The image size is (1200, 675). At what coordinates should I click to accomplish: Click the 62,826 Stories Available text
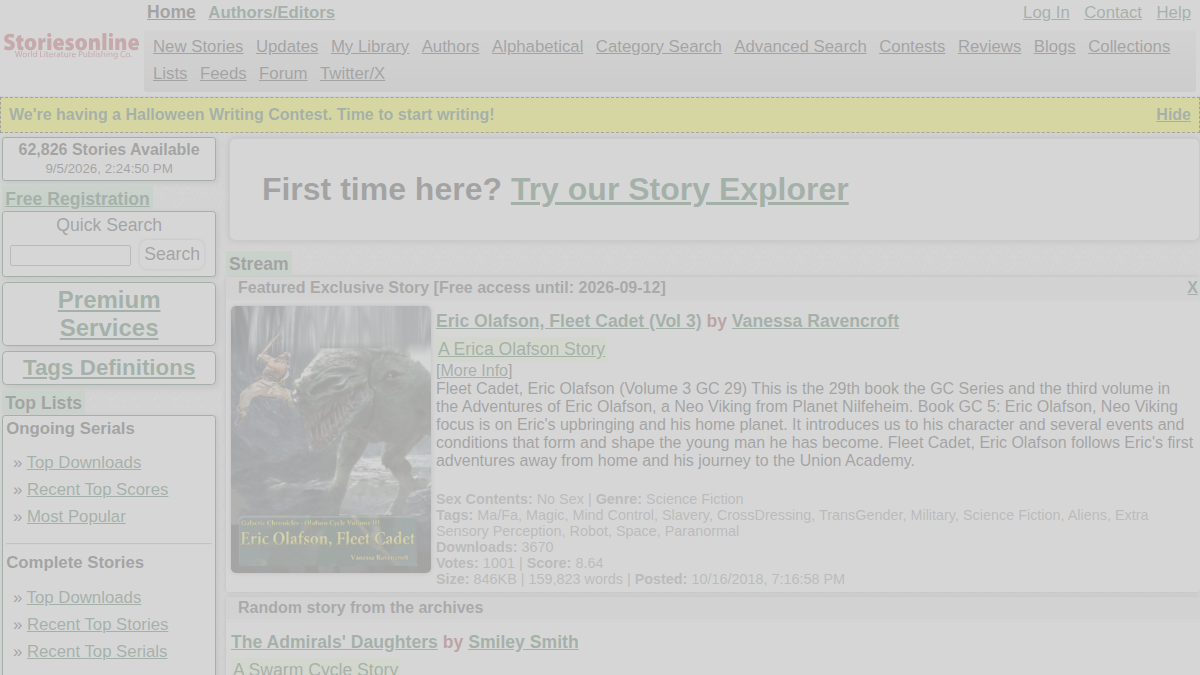pos(109,149)
